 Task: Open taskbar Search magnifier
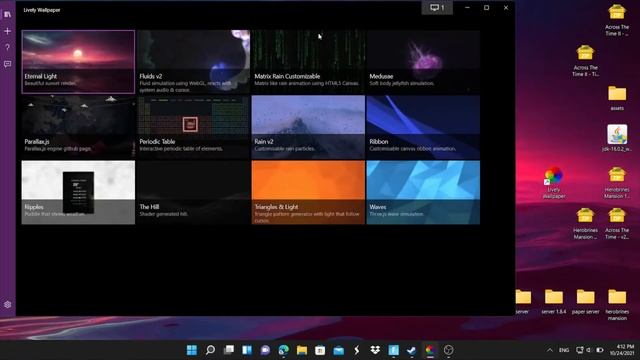210,350
